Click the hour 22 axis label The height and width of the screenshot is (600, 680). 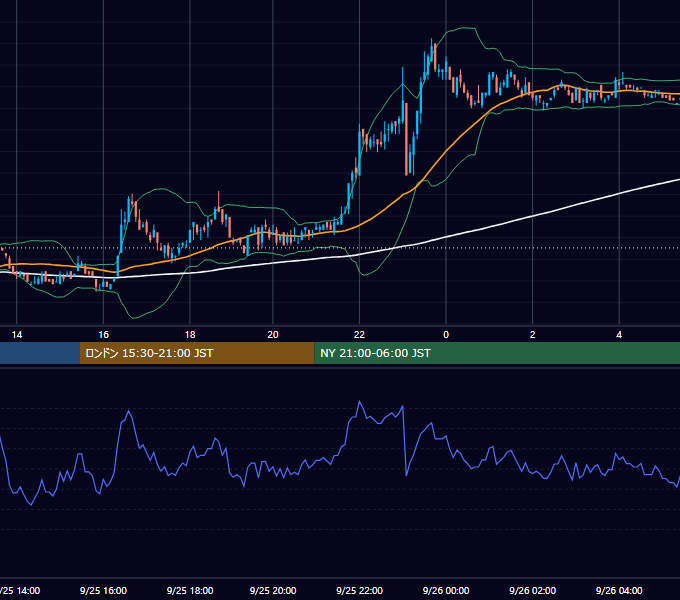point(360,335)
